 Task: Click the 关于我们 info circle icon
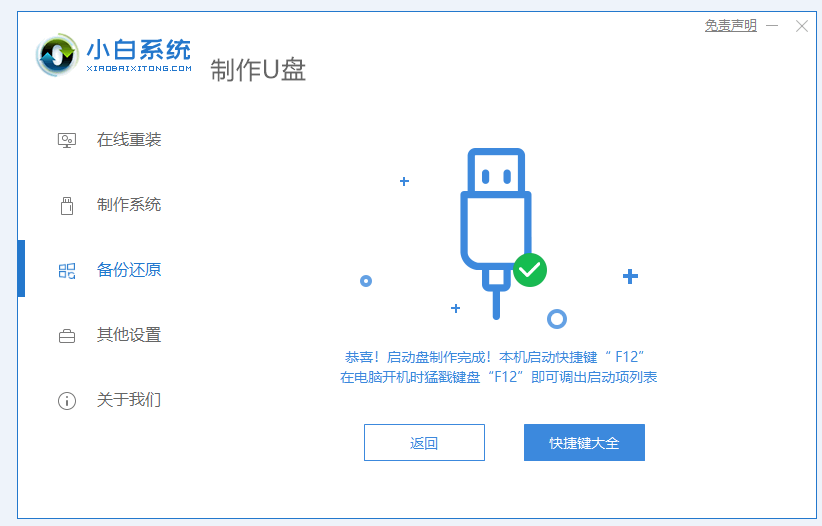67,401
